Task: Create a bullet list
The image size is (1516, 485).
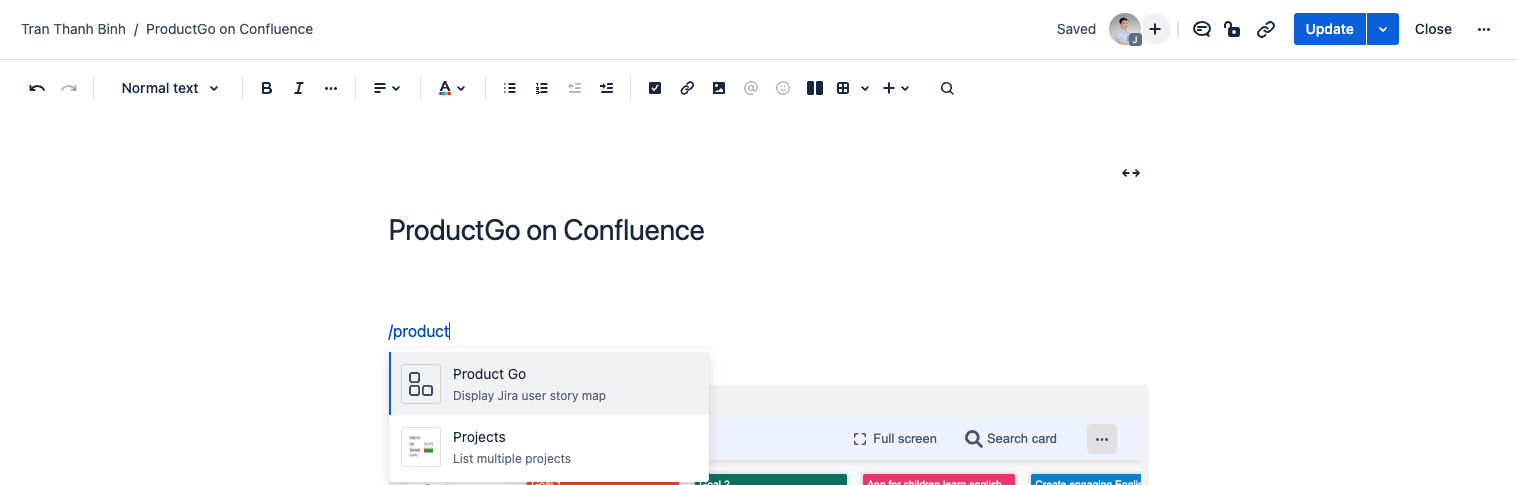Action: point(510,88)
